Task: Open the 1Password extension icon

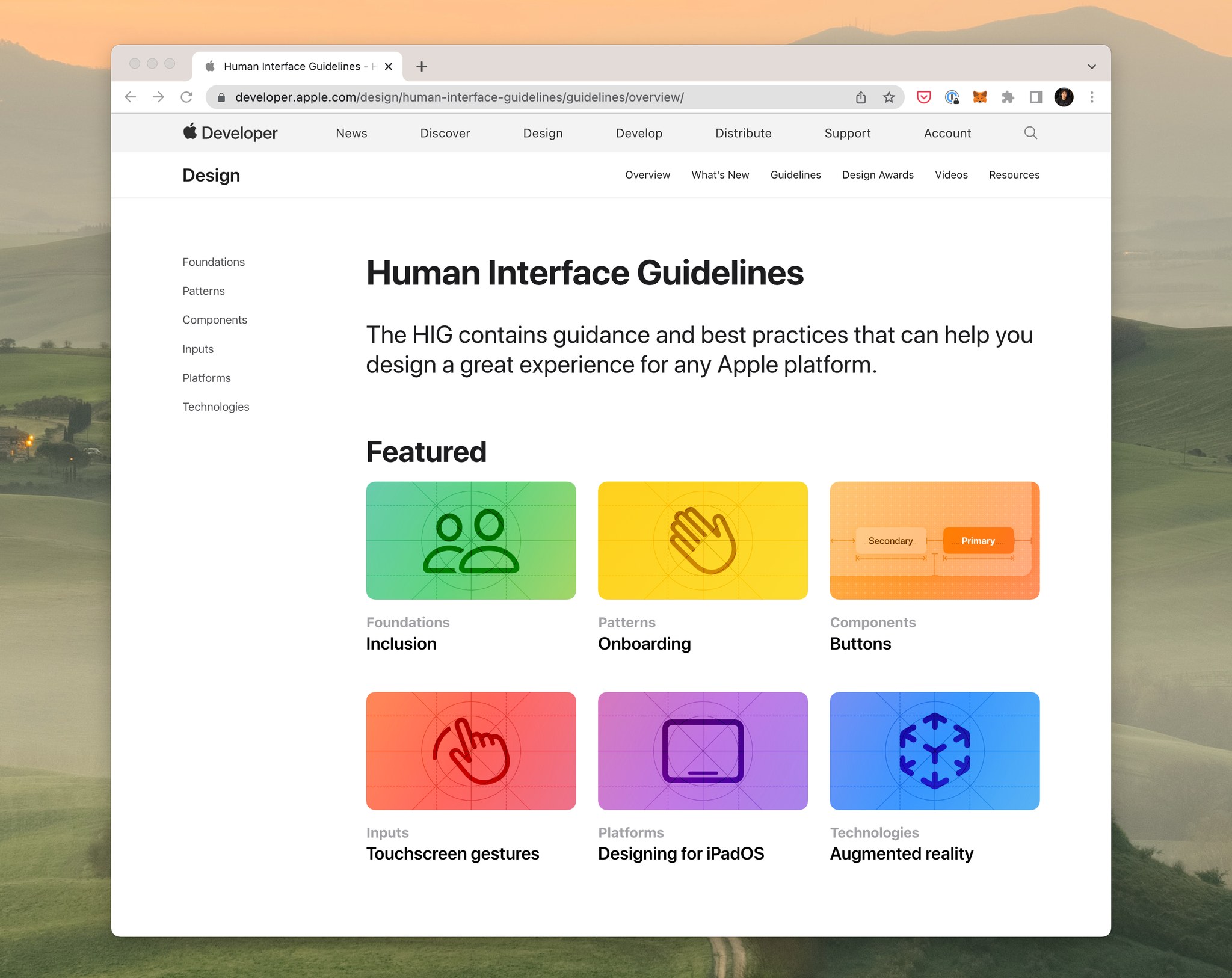Action: click(952, 97)
